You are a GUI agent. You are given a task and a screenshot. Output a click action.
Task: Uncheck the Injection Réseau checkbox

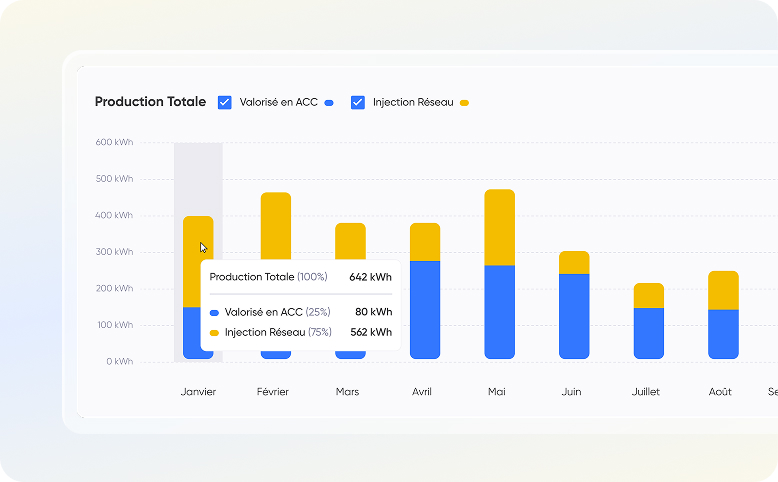(x=358, y=102)
